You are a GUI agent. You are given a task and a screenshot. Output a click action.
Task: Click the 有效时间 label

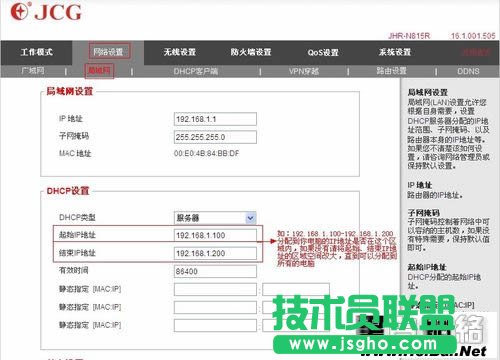73,270
